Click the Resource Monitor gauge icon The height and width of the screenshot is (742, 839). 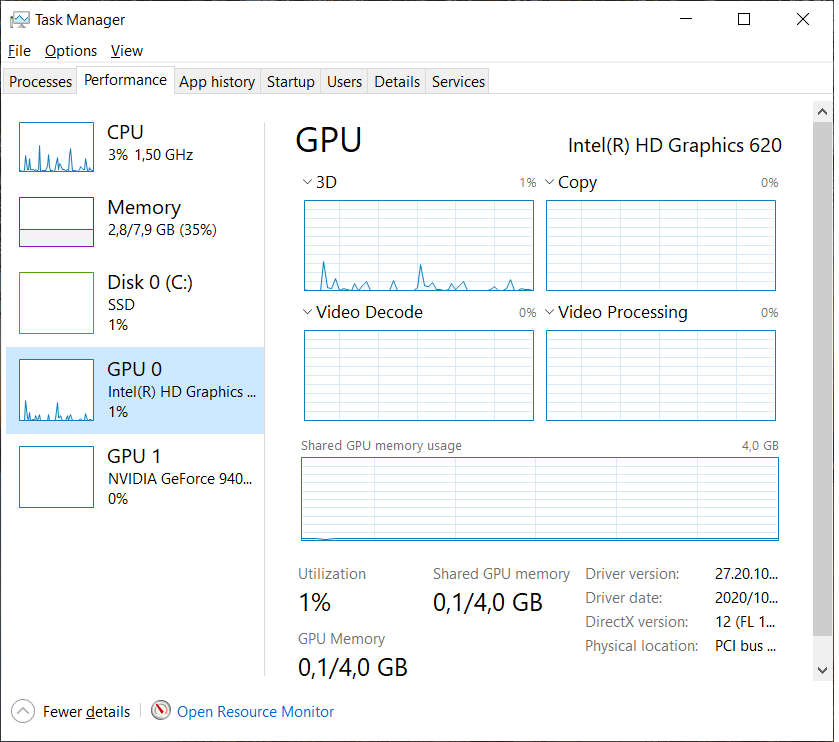click(x=161, y=711)
